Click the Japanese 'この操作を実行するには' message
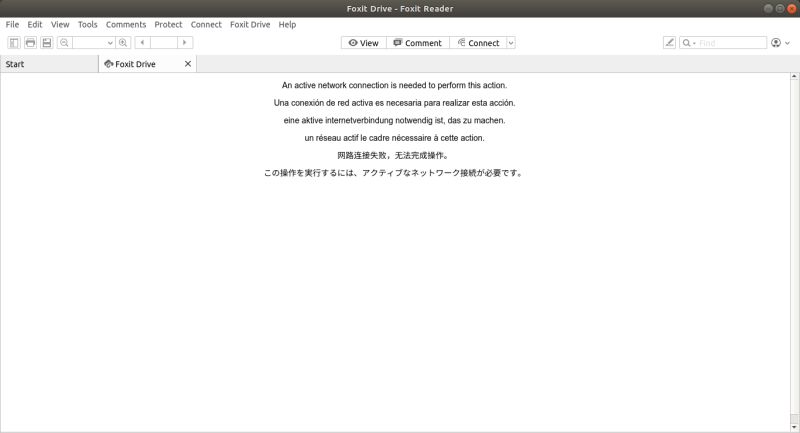The height and width of the screenshot is (433, 800). coord(393,173)
